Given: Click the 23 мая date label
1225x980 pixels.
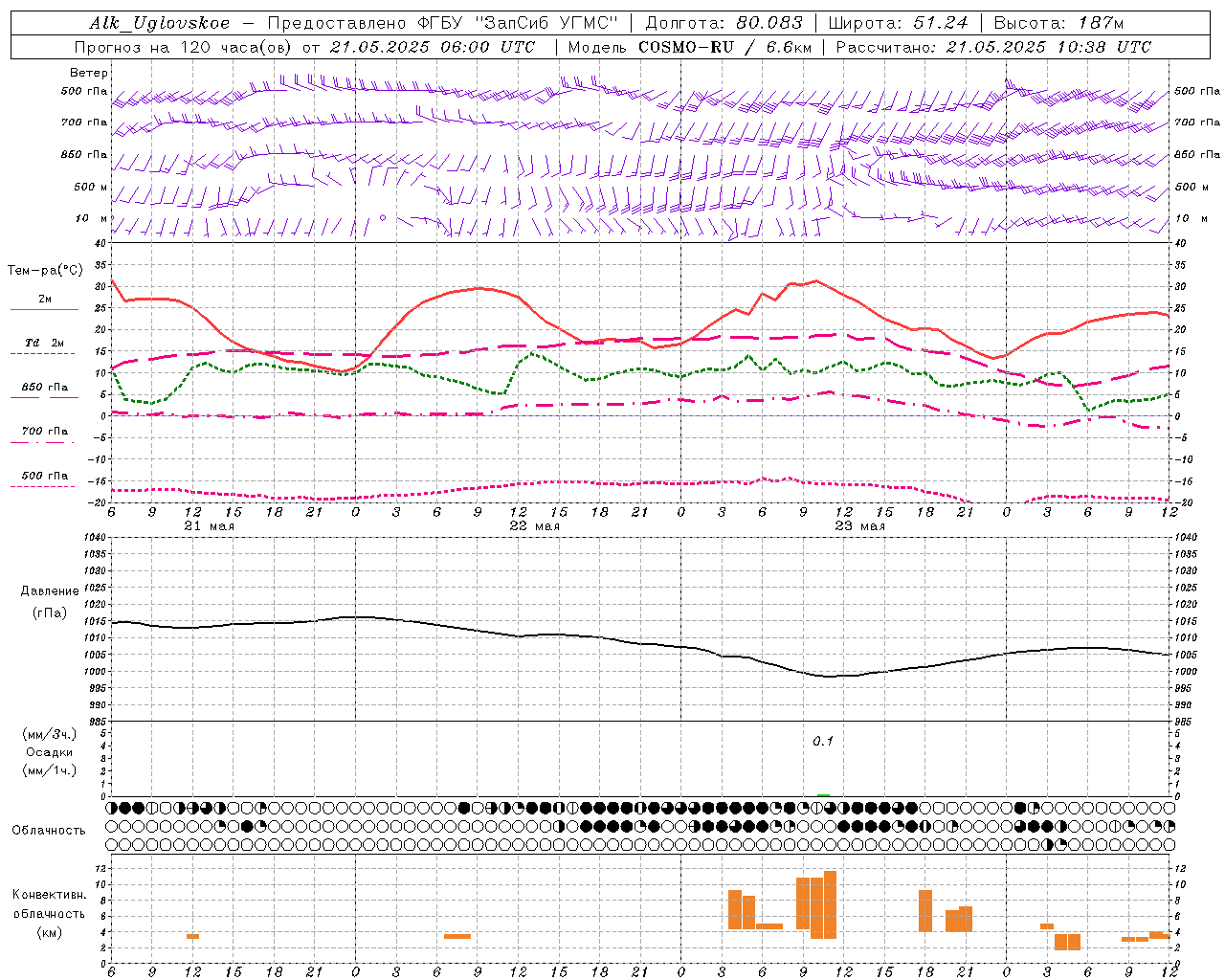Looking at the screenshot, I should 860,526.
